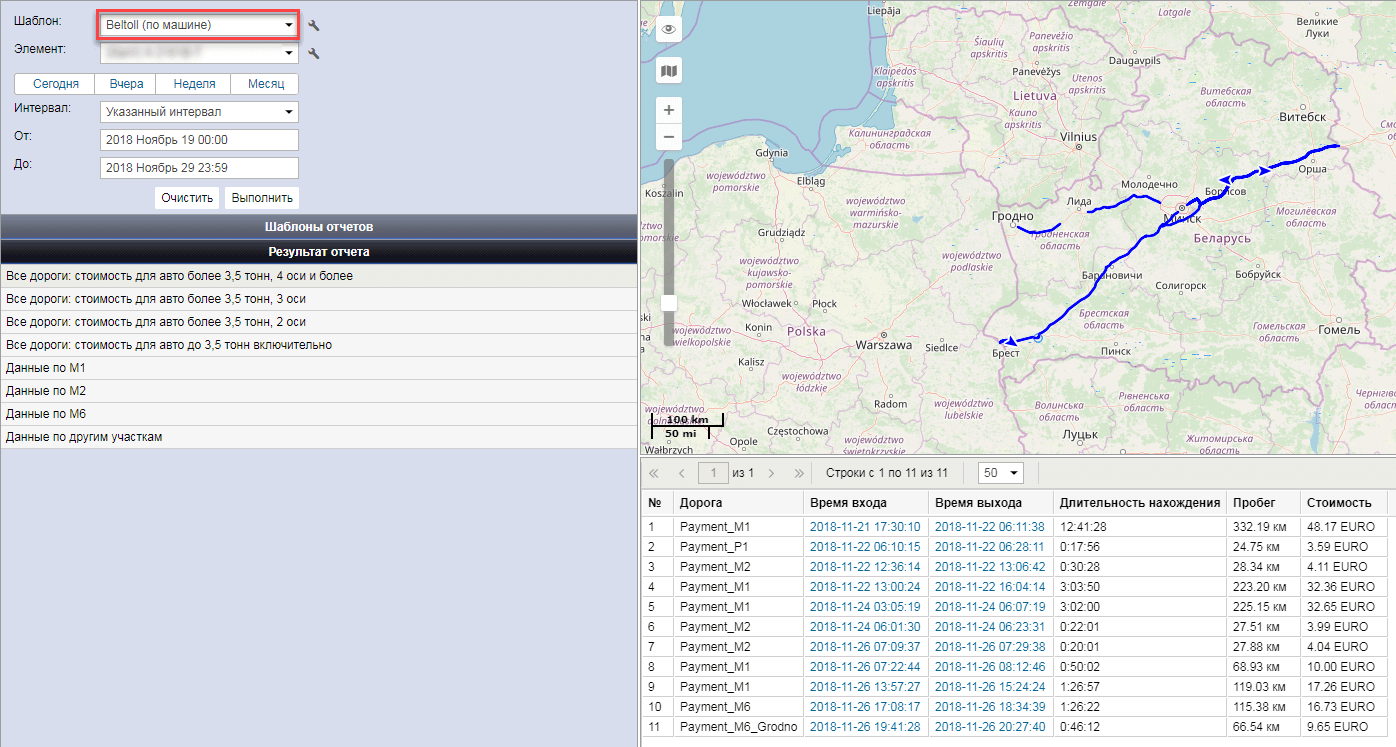
Task: Go to the previous results page
Action: tap(682, 473)
